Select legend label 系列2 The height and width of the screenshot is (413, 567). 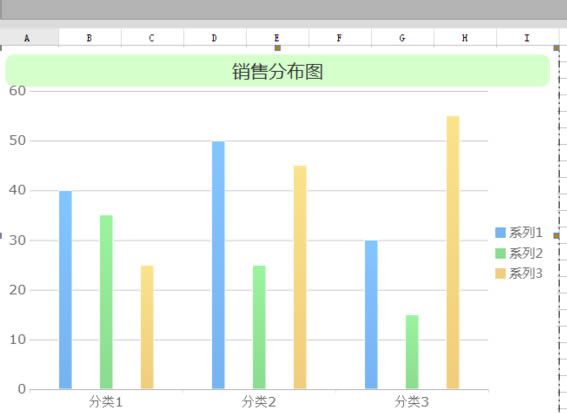click(x=526, y=253)
